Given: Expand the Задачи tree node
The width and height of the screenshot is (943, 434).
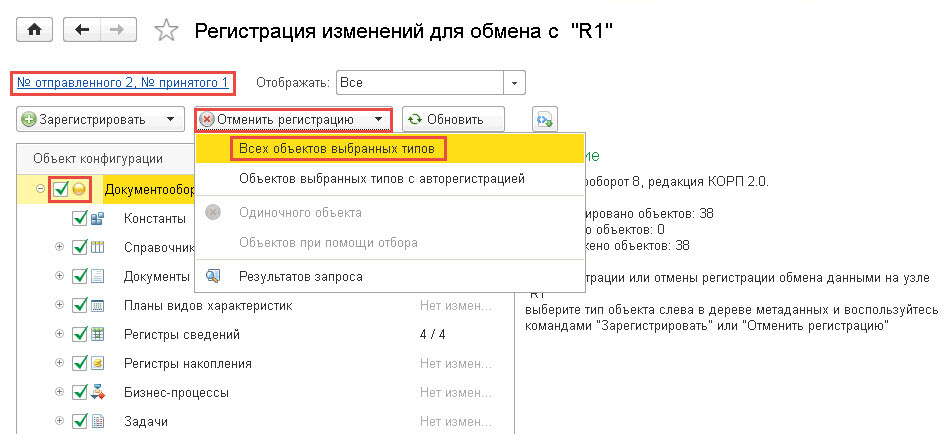Looking at the screenshot, I should (59, 421).
